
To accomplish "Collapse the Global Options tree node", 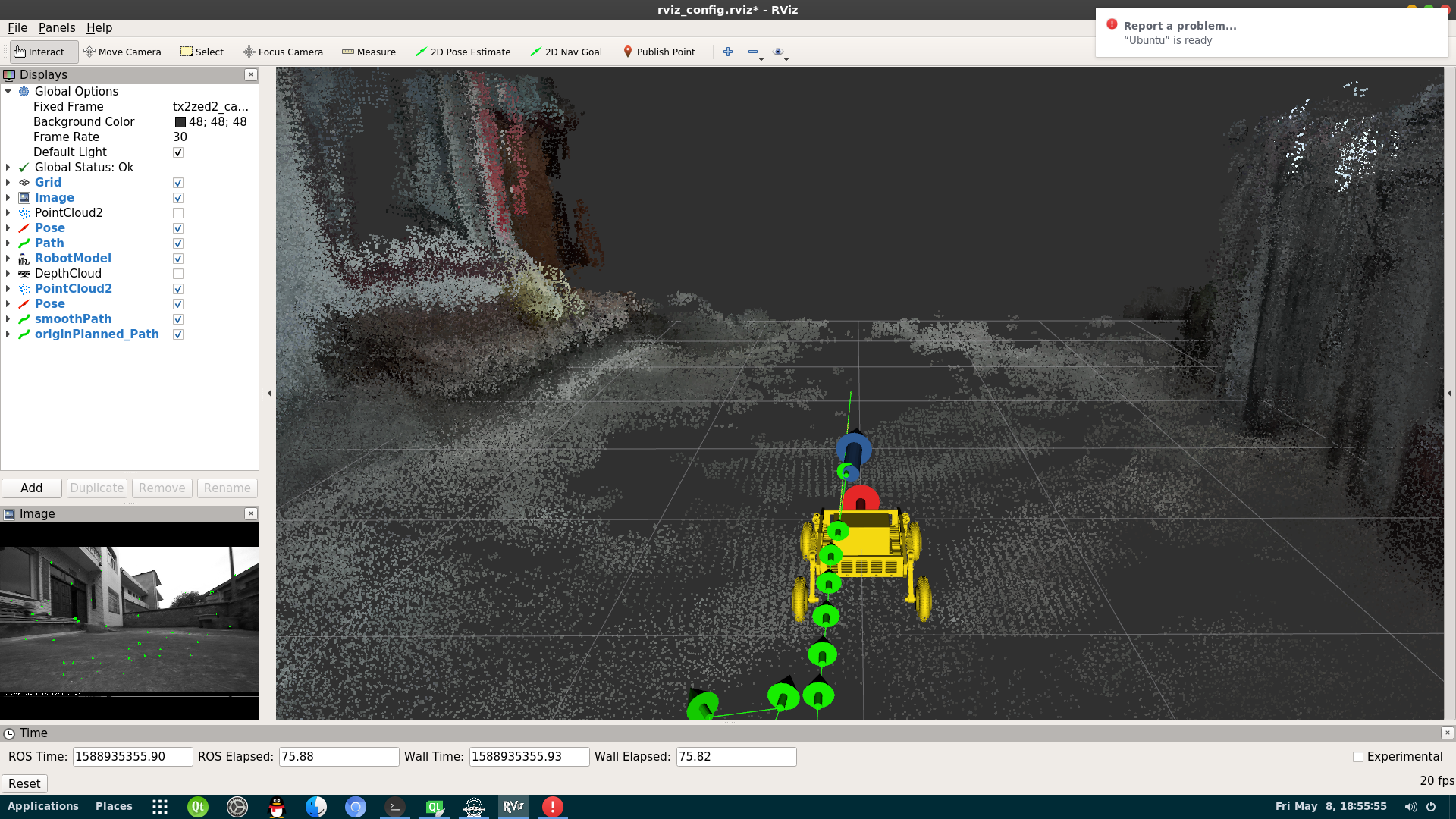I will (x=8, y=91).
